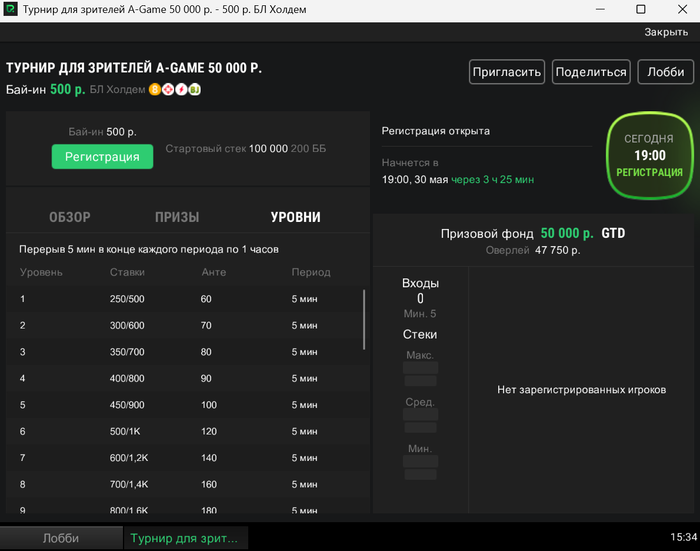The image size is (700, 551).
Task: Select the Турнир для зрит... bottom tab
Action: click(184, 538)
